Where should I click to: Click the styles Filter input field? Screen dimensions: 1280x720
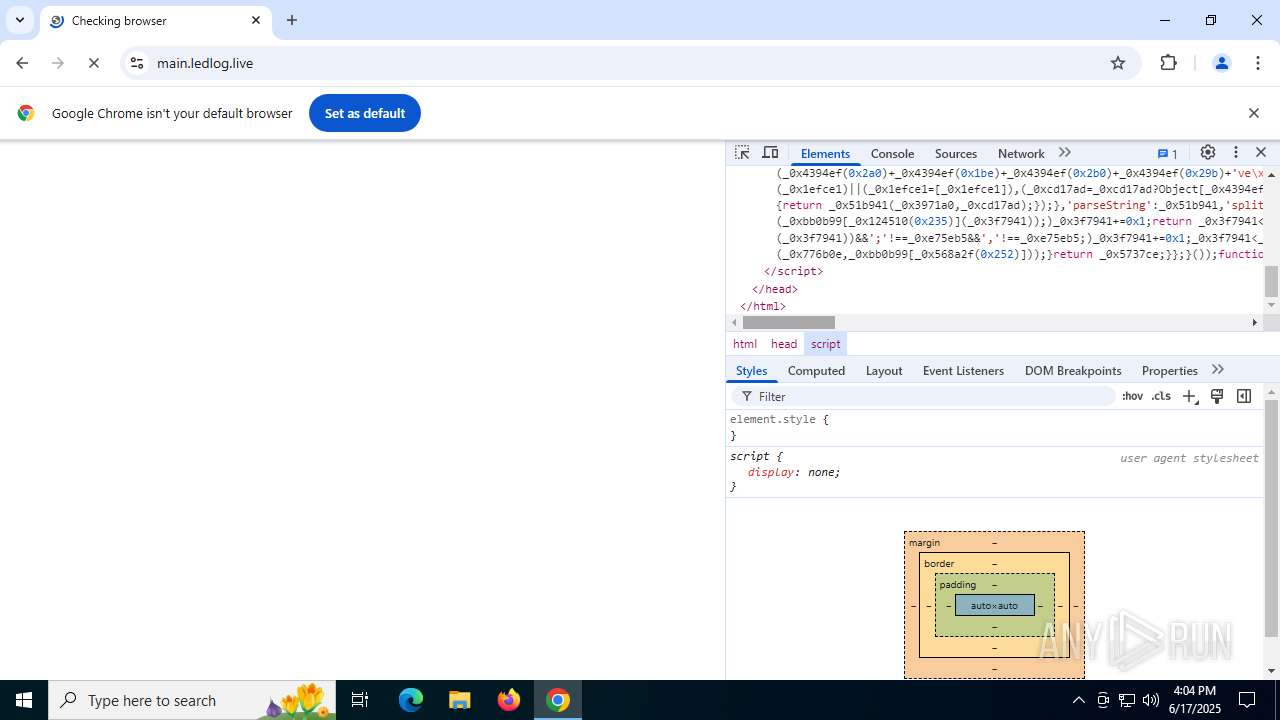click(x=922, y=397)
